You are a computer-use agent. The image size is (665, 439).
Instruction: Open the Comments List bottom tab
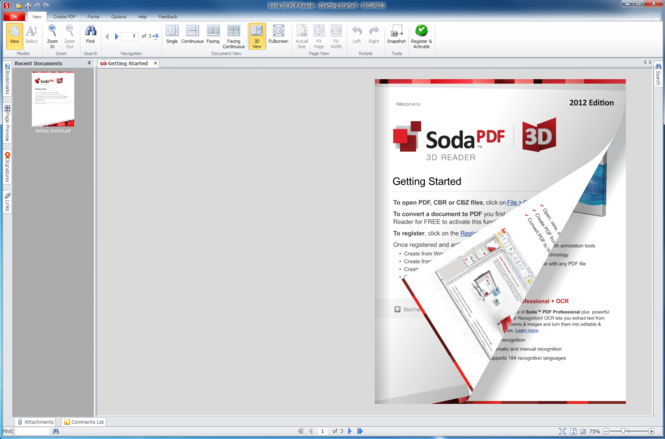coord(84,422)
